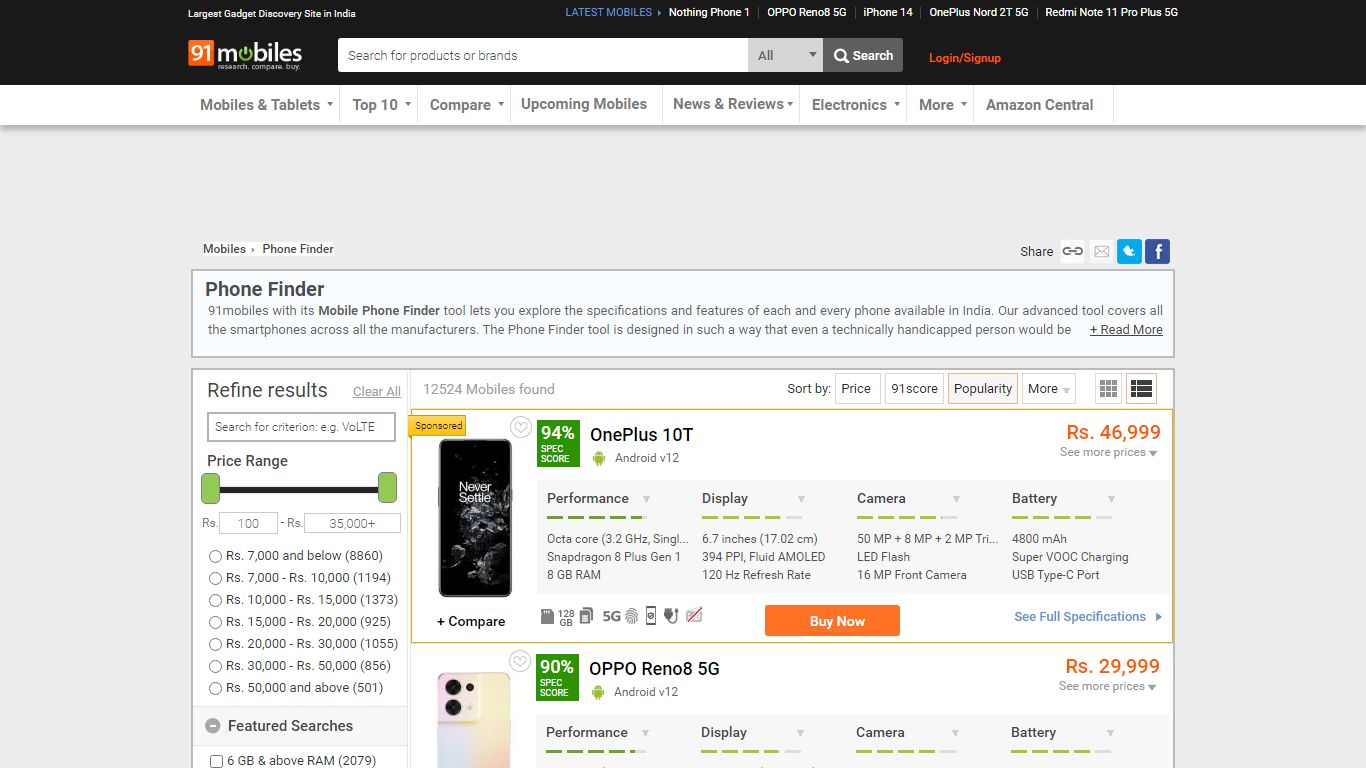Viewport: 1366px width, 768px height.
Task: Select Rs. 15,000 - Rs. 20,000 price filter
Action: 215,622
